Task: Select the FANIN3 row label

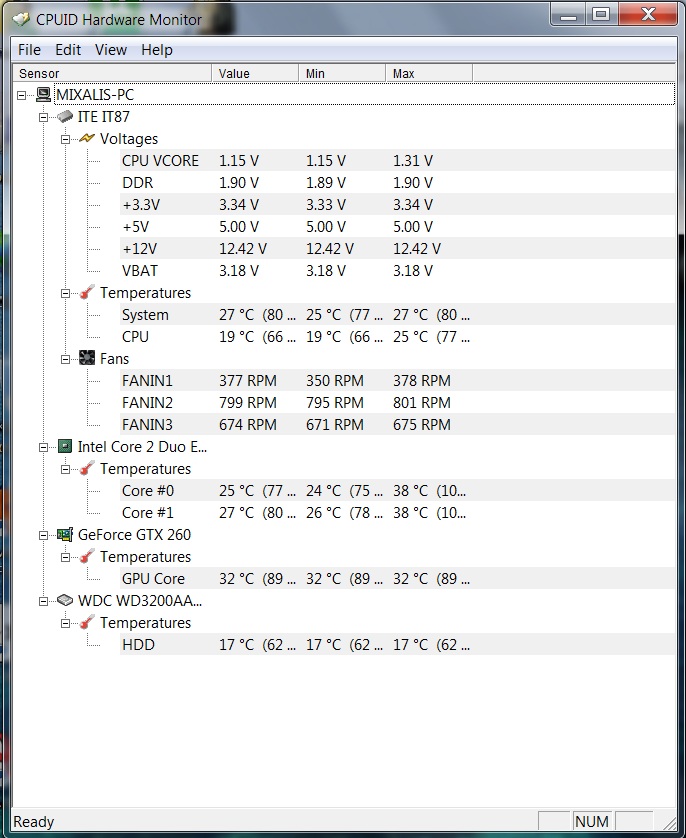Action: tap(147, 424)
